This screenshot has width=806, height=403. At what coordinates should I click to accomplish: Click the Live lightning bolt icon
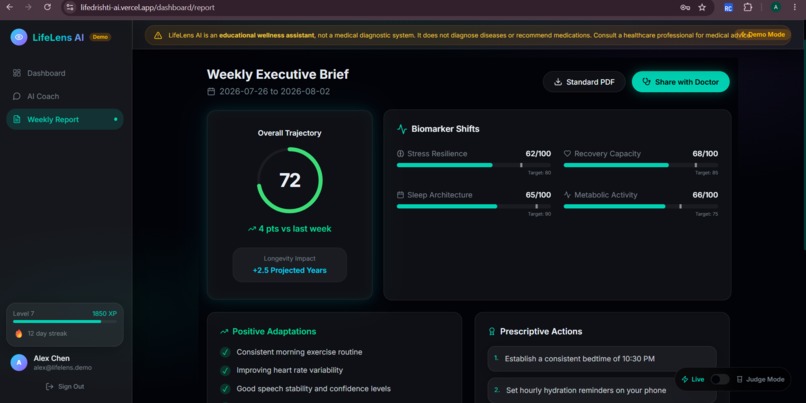[685, 379]
